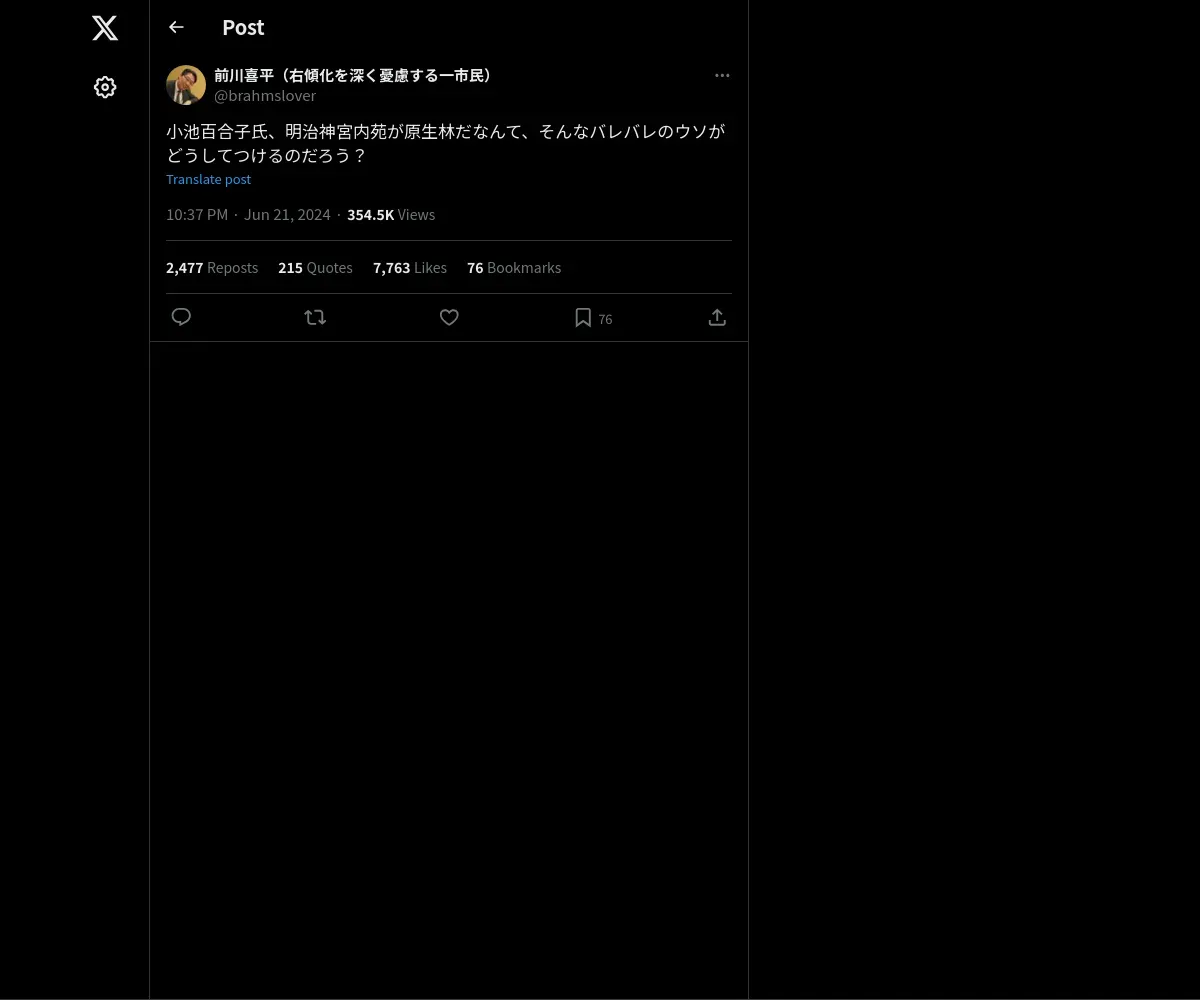The width and height of the screenshot is (1200, 1000).
Task: View the 7,763 Likes list
Action: point(410,268)
